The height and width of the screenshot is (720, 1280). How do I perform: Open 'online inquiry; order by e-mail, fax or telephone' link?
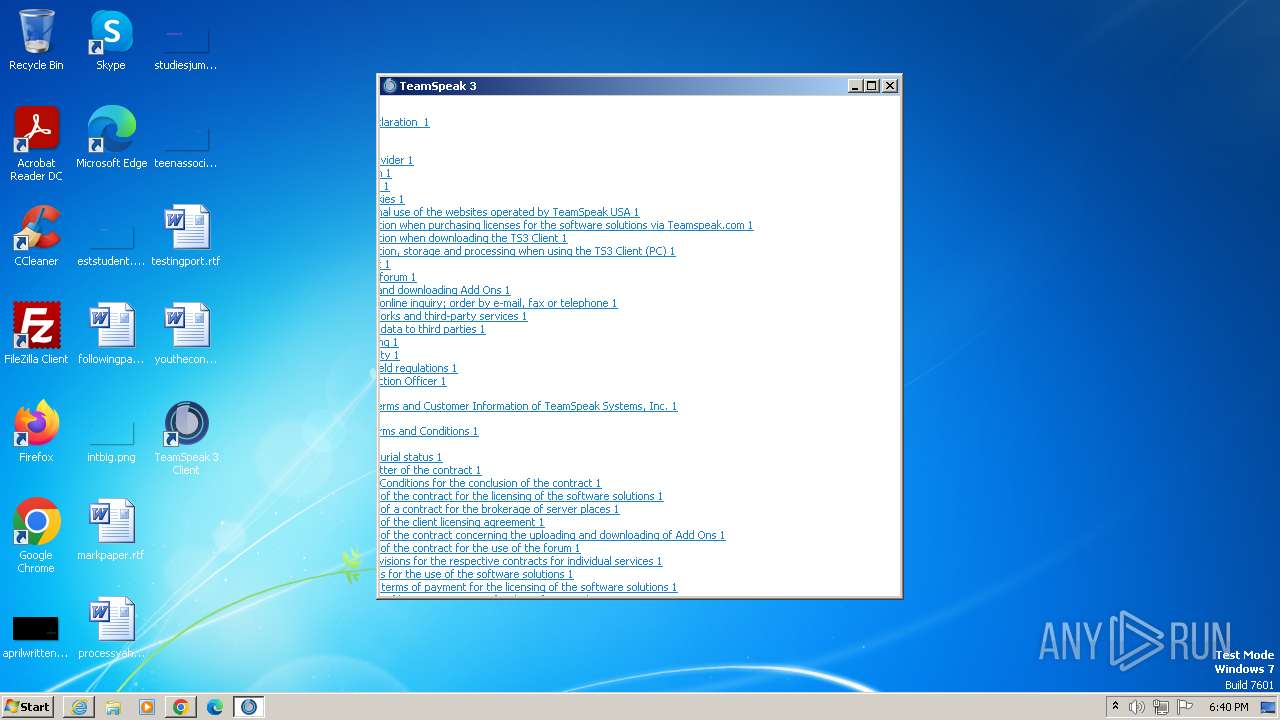(x=498, y=303)
